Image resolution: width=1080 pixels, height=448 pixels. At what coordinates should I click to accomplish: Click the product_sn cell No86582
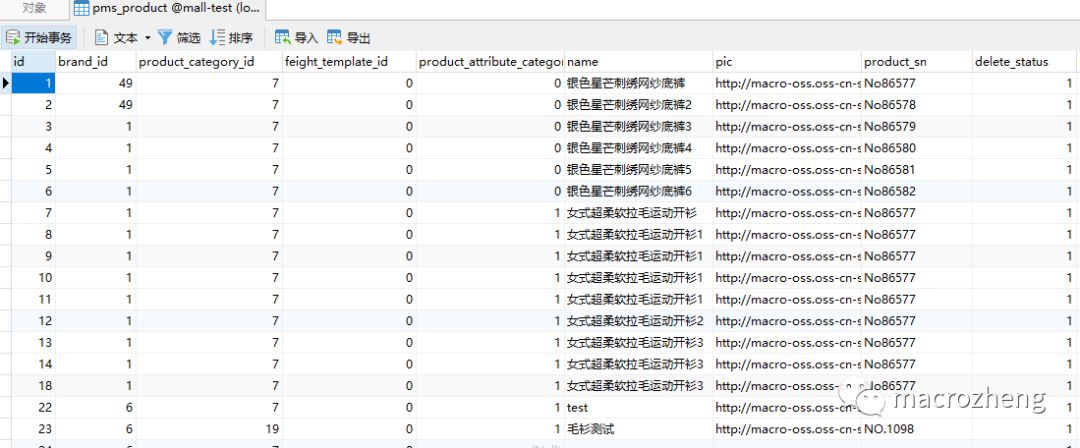[917, 191]
